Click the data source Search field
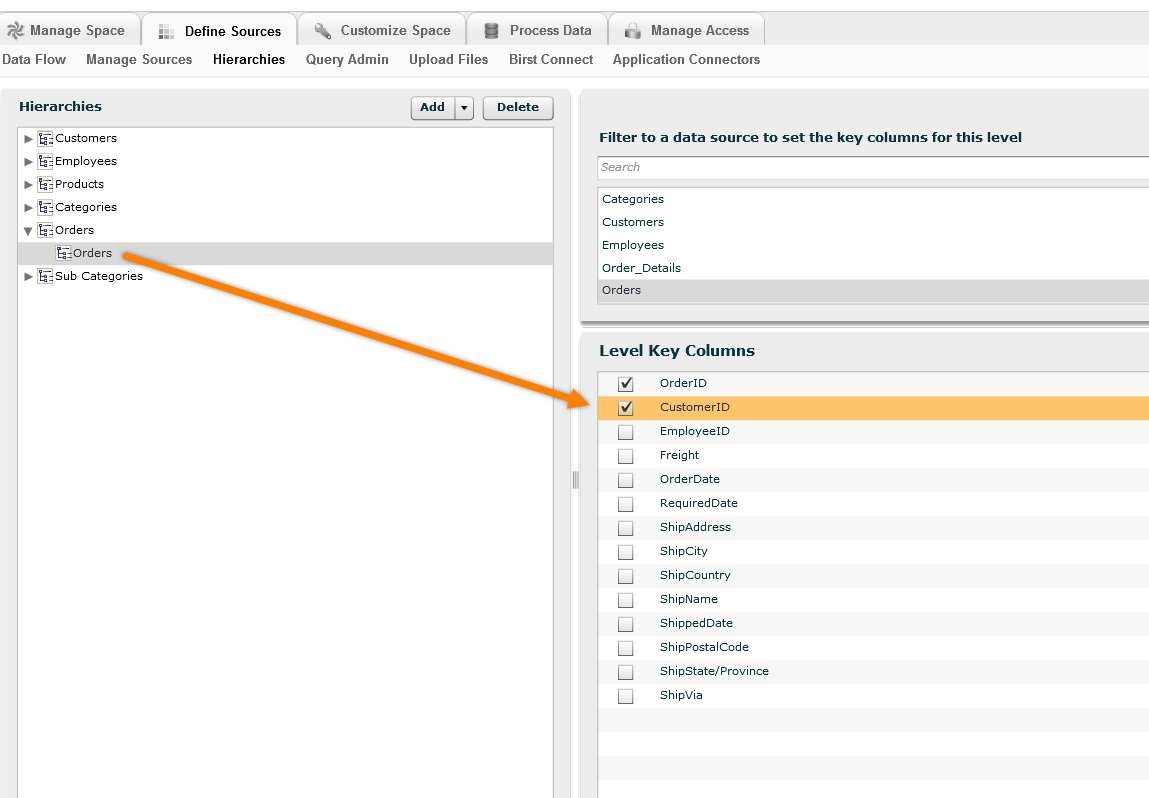Image resolution: width=1149 pixels, height=798 pixels. (873, 167)
